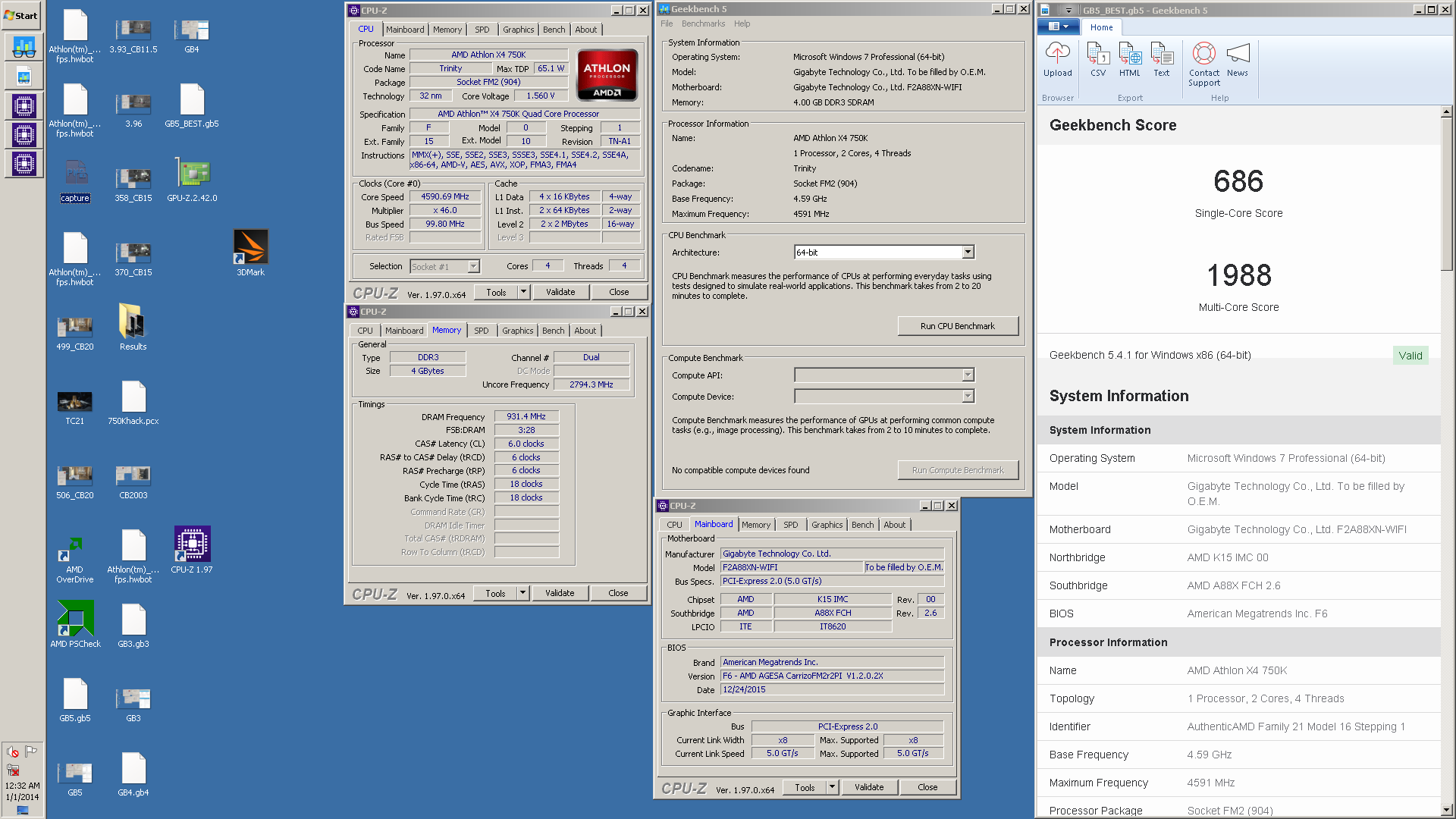This screenshot has width=1456, height=819.
Task: Select the 506_CB20 image file
Action: (x=75, y=482)
